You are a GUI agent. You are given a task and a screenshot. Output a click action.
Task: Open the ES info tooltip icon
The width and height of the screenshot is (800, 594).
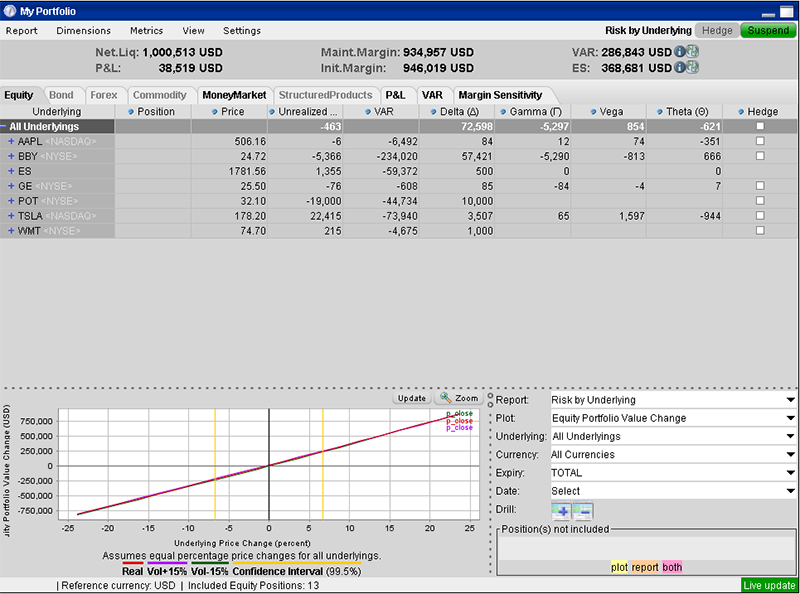679,69
